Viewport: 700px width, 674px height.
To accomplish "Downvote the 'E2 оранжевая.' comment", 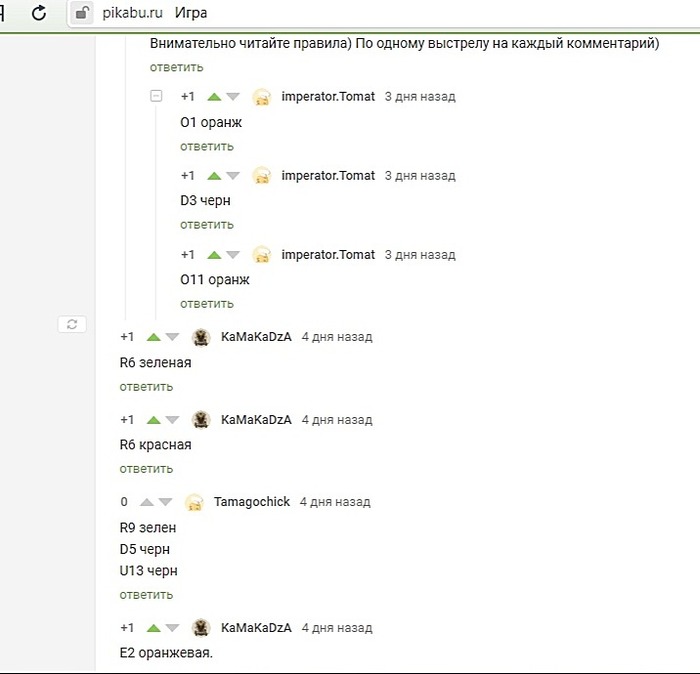I will tap(172, 628).
